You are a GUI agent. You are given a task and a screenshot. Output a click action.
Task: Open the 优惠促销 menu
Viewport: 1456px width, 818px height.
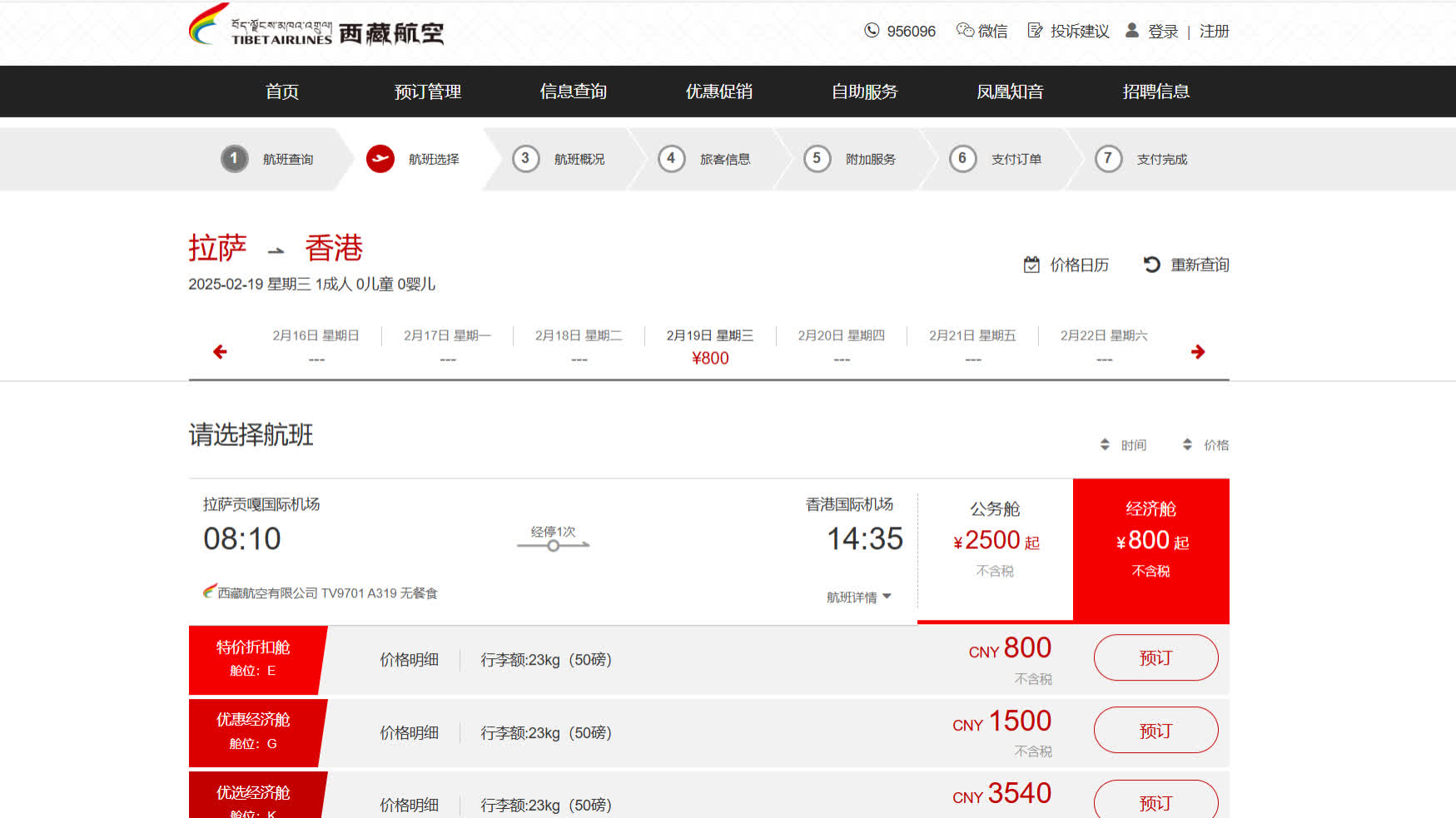[718, 92]
